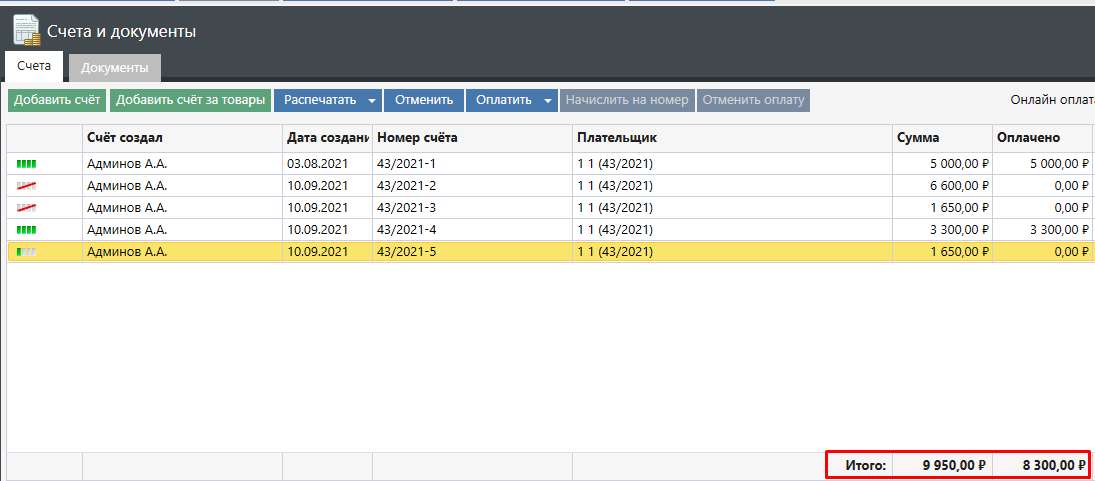Click the Распечатать button

(319, 100)
